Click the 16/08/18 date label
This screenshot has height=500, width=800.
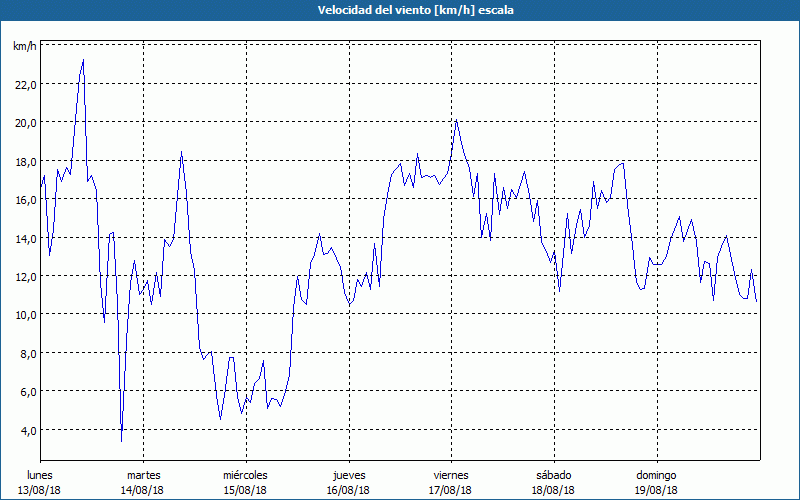(348, 490)
